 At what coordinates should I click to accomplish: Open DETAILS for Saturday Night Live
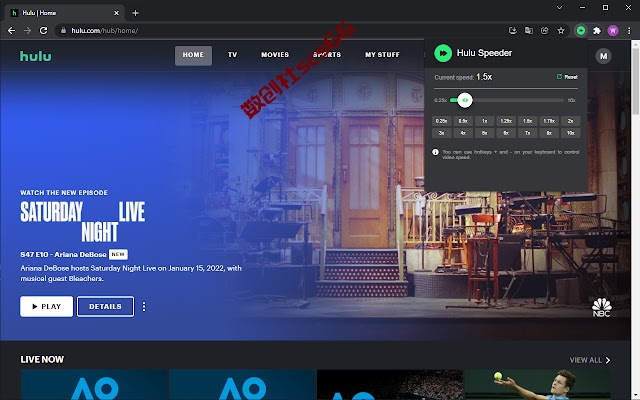tap(105, 307)
